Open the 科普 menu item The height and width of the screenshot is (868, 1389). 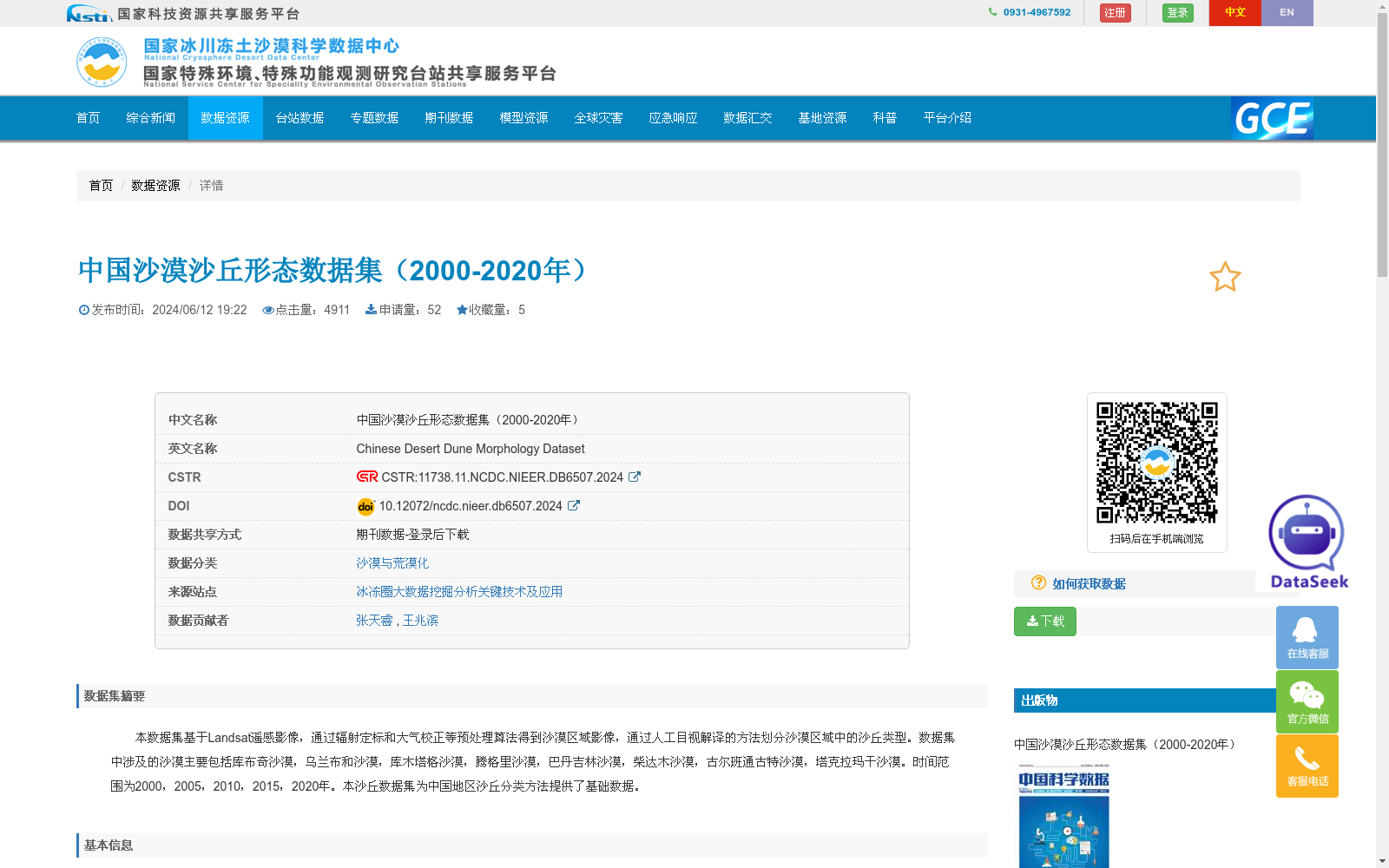coord(885,118)
